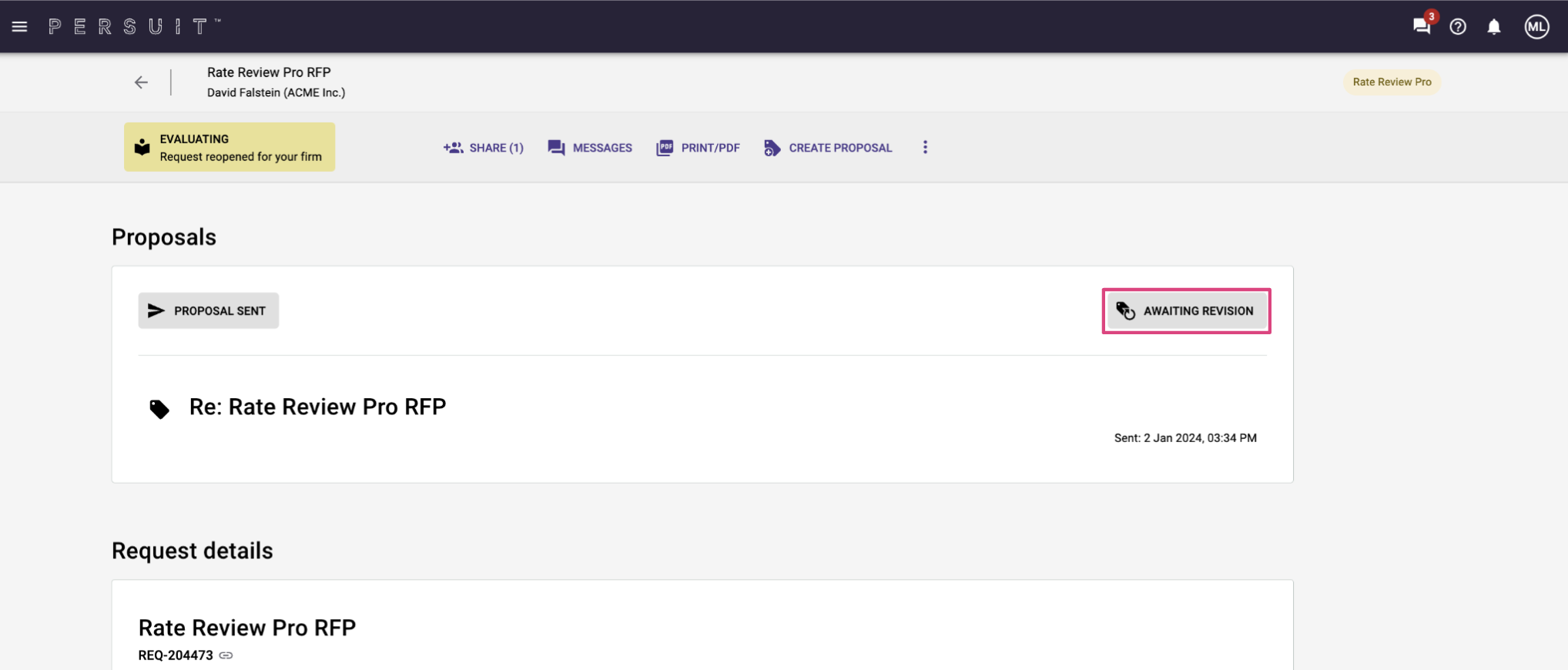This screenshot has width=1568, height=670.
Task: Open the three-dot more options menu
Action: tap(925, 147)
